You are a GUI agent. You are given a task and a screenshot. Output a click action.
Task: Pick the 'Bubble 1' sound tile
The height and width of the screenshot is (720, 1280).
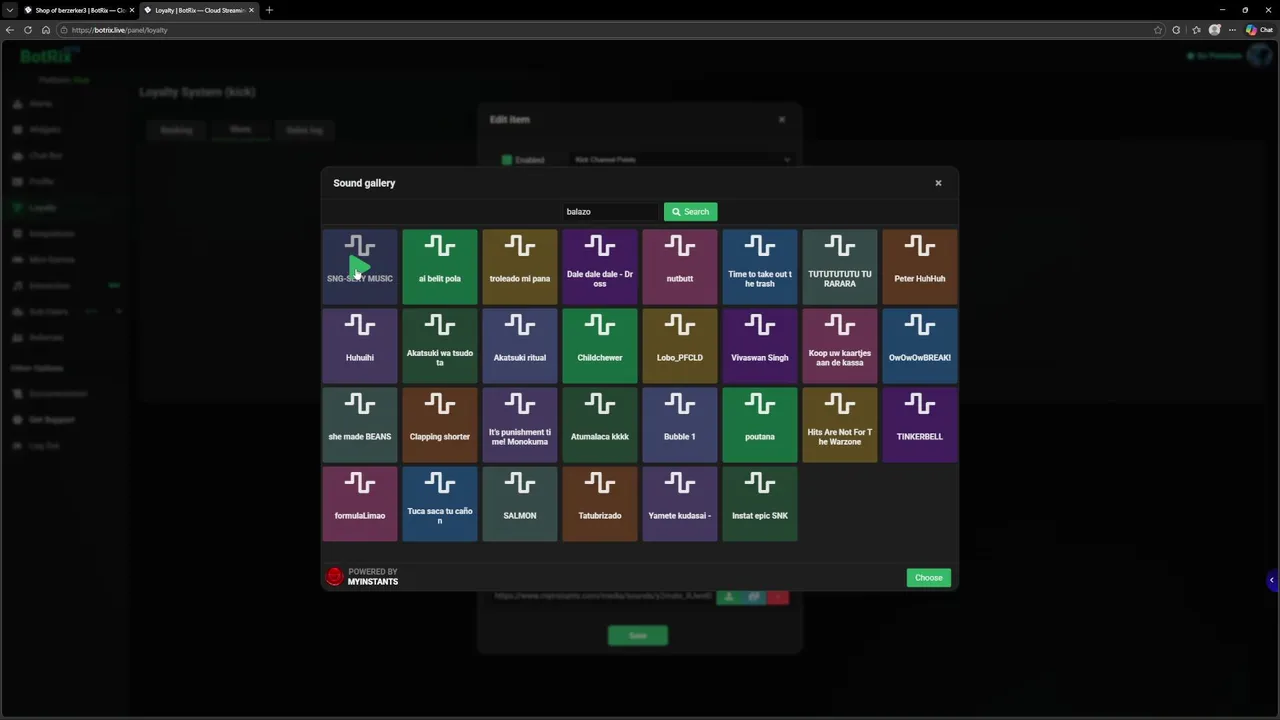tap(680, 424)
